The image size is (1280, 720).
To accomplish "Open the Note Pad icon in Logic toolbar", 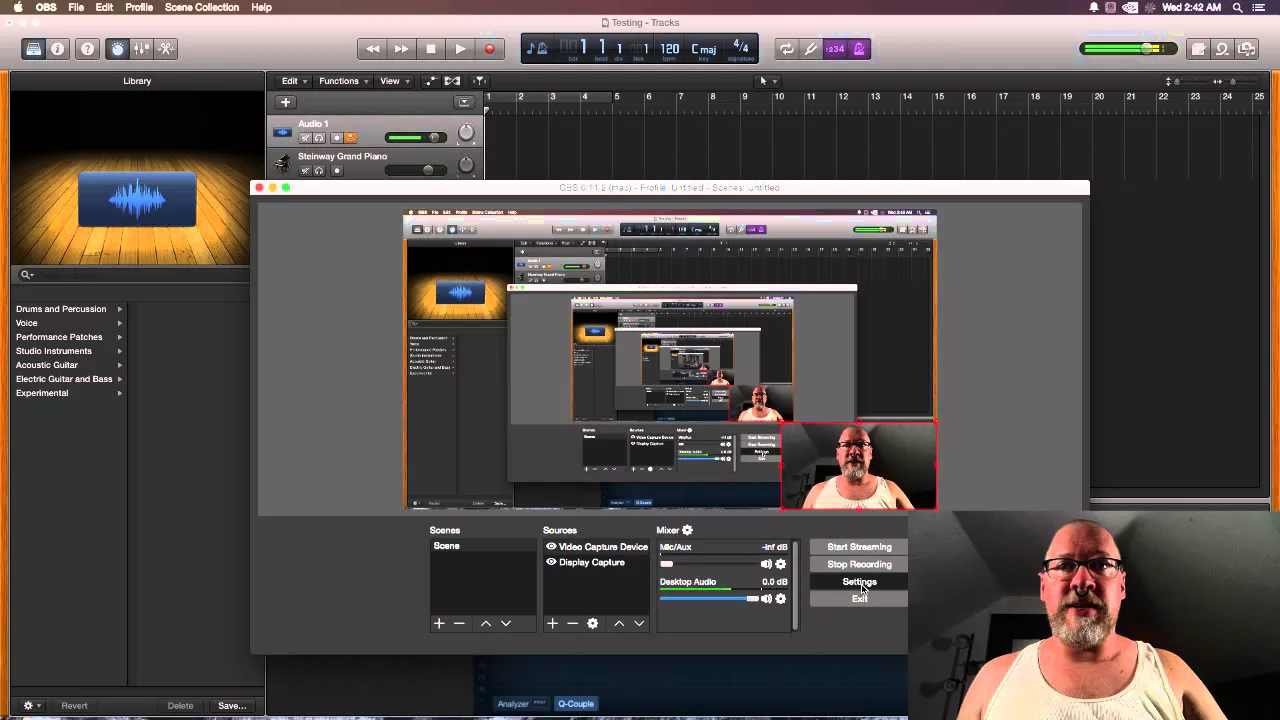I will click(1198, 49).
